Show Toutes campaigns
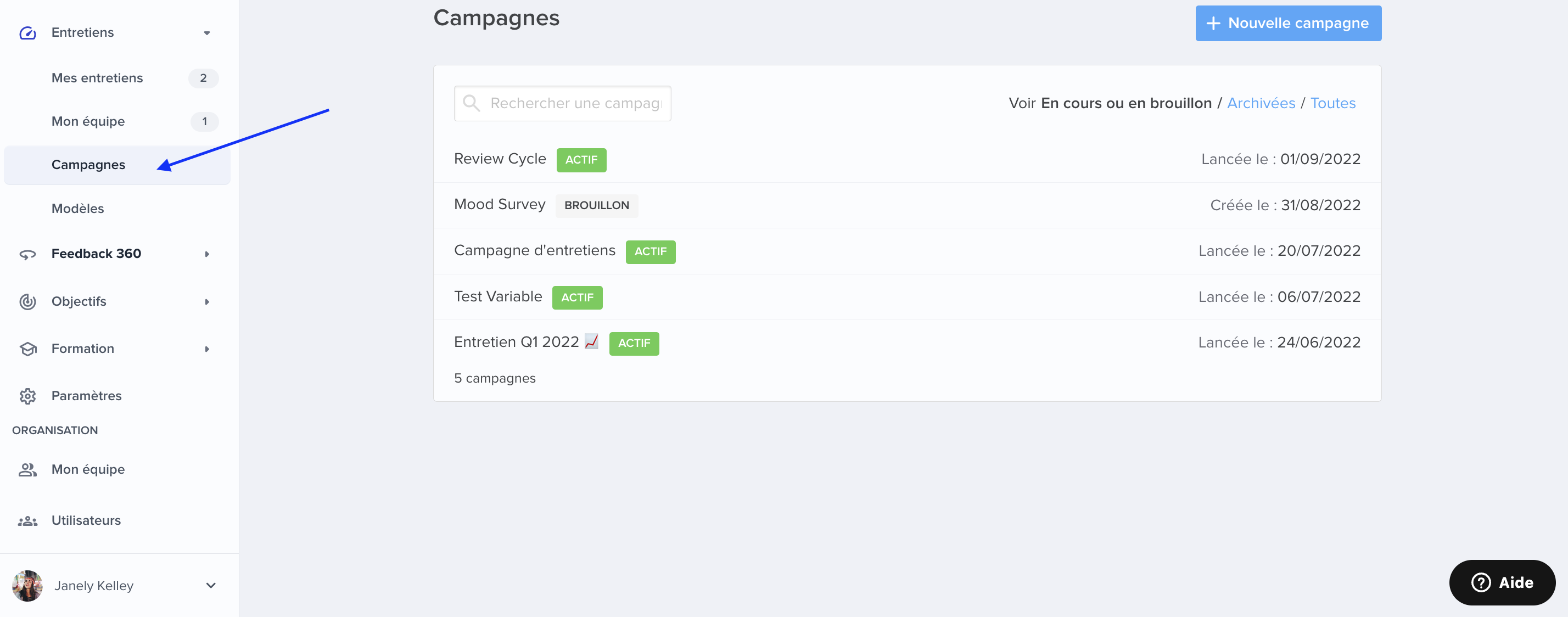 pyautogui.click(x=1332, y=103)
